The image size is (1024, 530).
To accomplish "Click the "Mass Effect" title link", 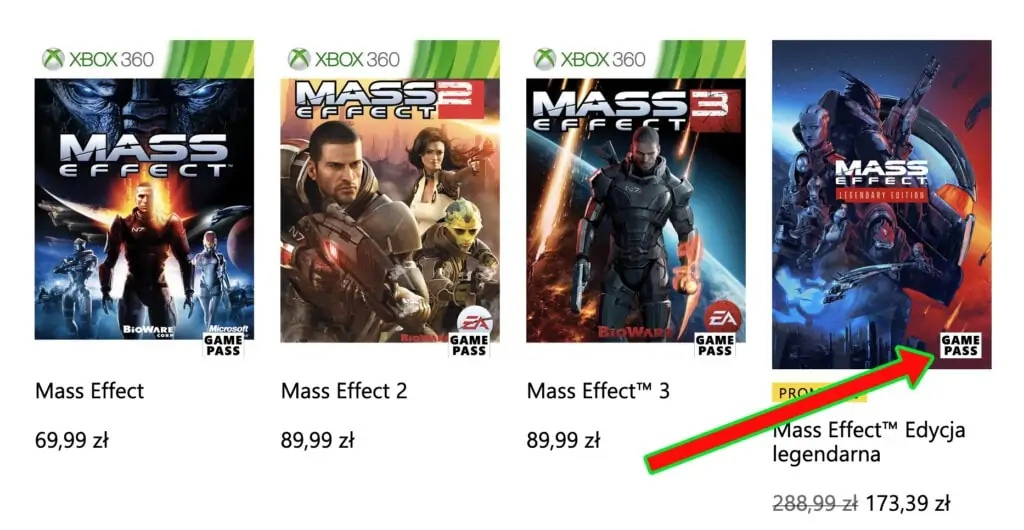I will click(90, 391).
